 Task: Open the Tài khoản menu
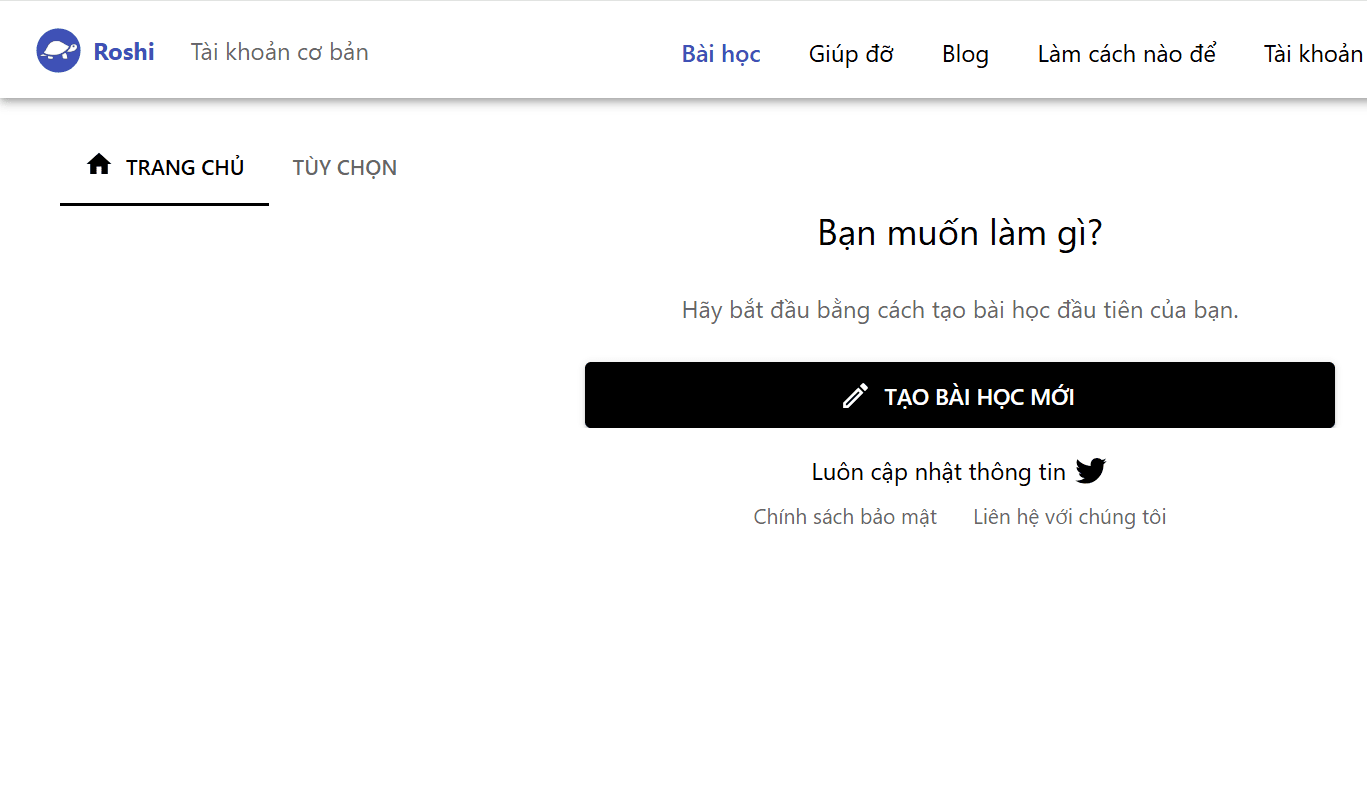[x=1311, y=54]
